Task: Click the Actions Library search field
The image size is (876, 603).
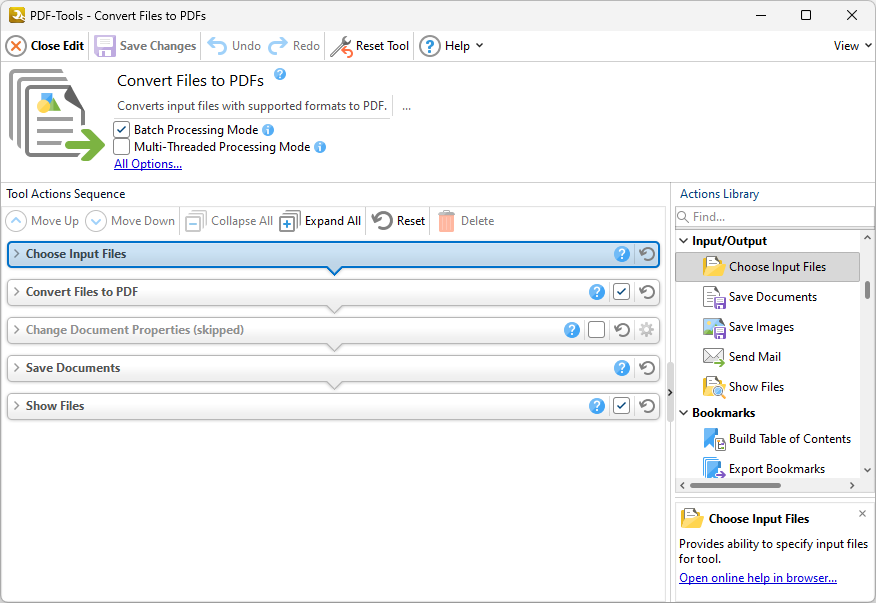Action: tap(774, 217)
